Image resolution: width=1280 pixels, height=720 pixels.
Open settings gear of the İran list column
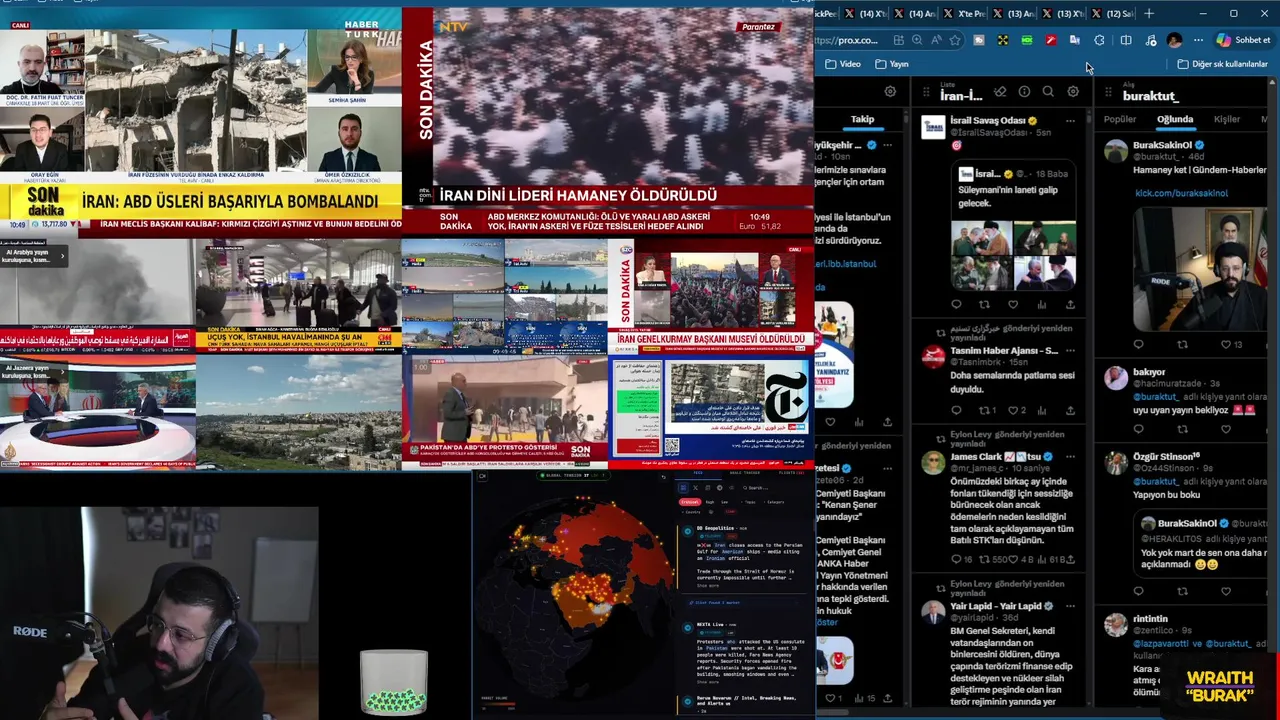[x=1073, y=92]
